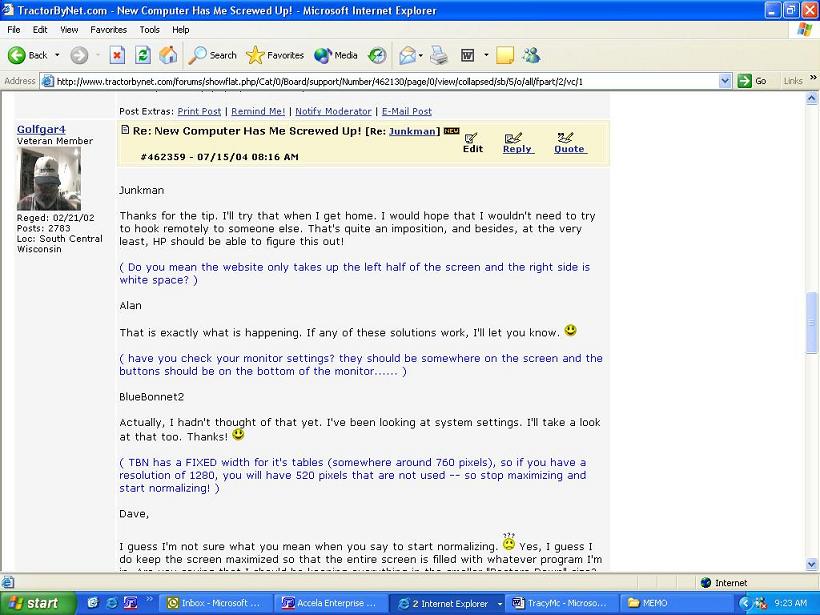820x615 pixels.
Task: Open the Help menu
Action: tap(180, 30)
